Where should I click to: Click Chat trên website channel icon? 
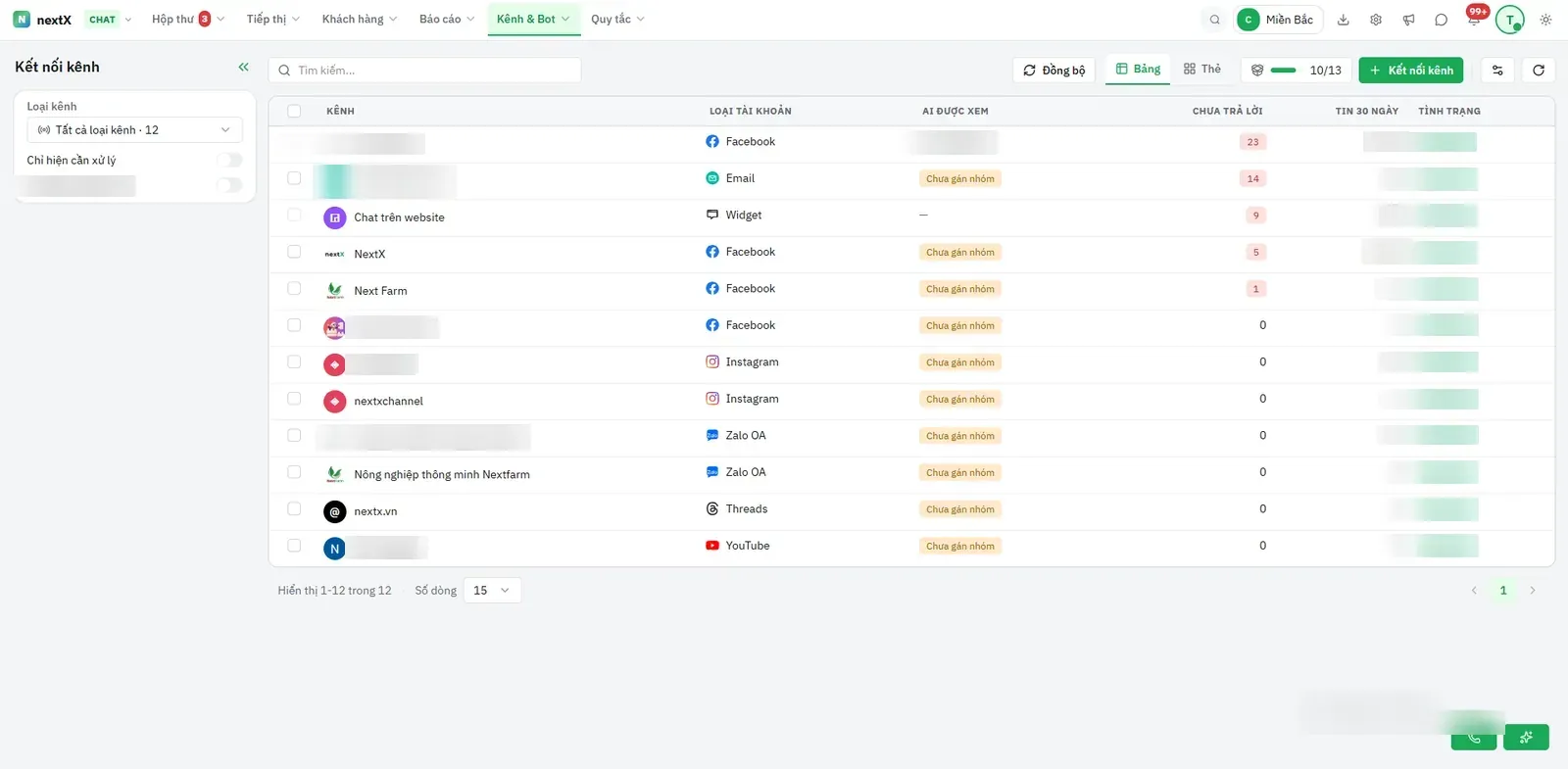(334, 217)
